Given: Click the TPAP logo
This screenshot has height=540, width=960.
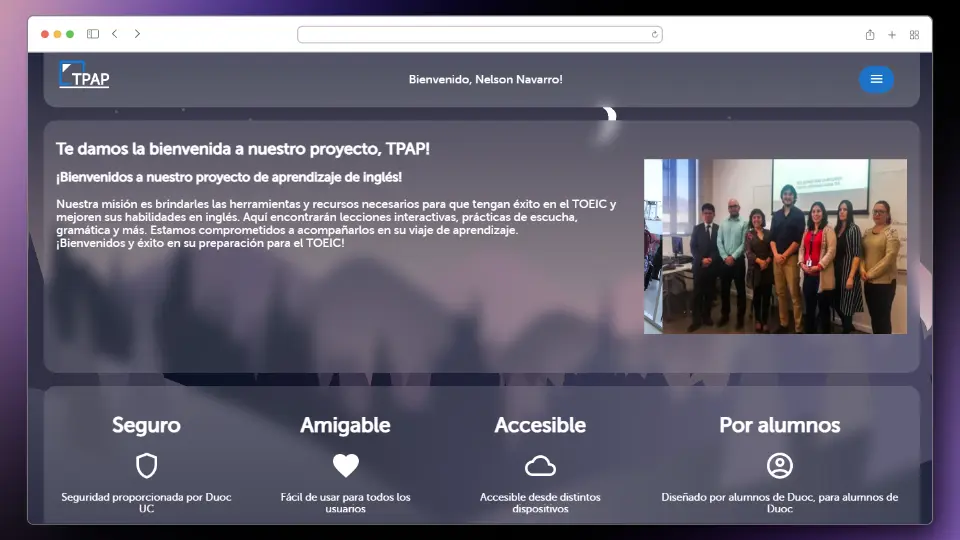Looking at the screenshot, I should tap(84, 76).
